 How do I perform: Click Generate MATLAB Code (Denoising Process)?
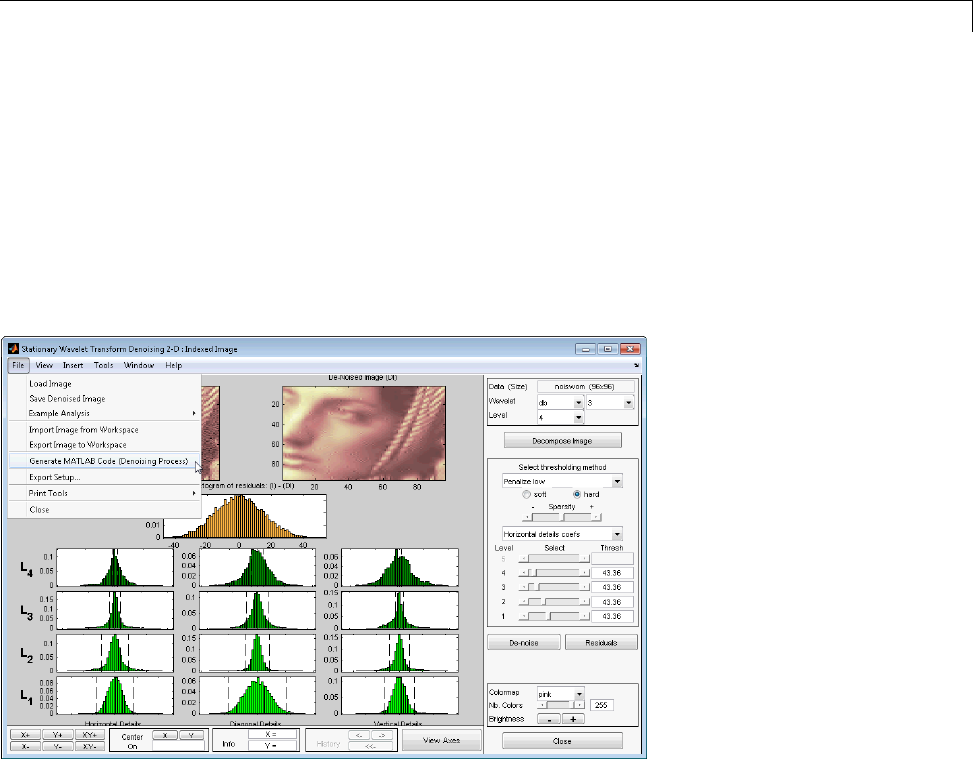tap(104, 461)
